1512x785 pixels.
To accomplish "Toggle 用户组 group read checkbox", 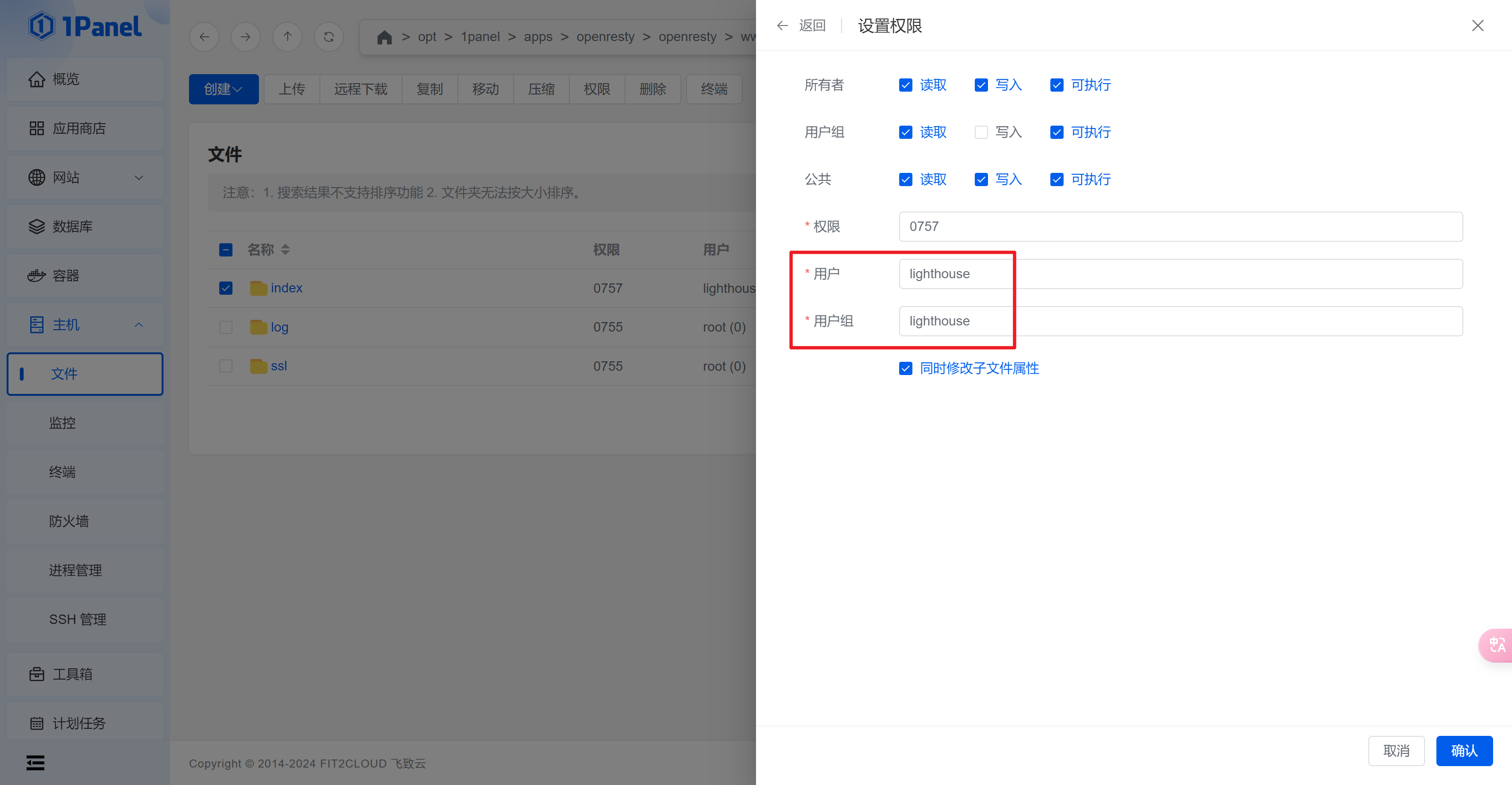I will [x=906, y=133].
